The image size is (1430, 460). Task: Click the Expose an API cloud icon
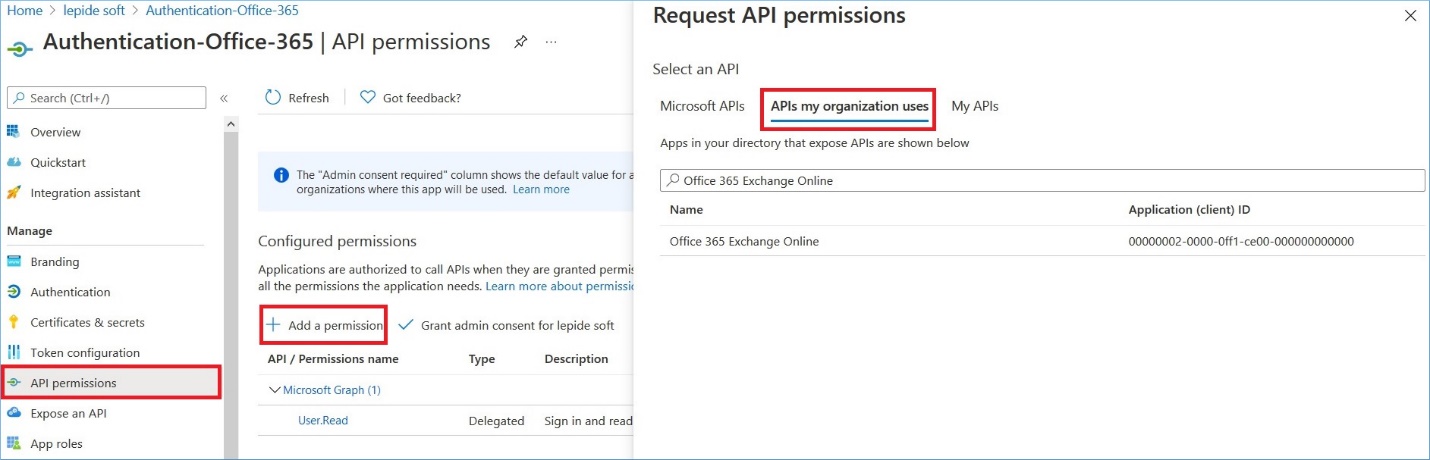pyautogui.click(x=14, y=413)
